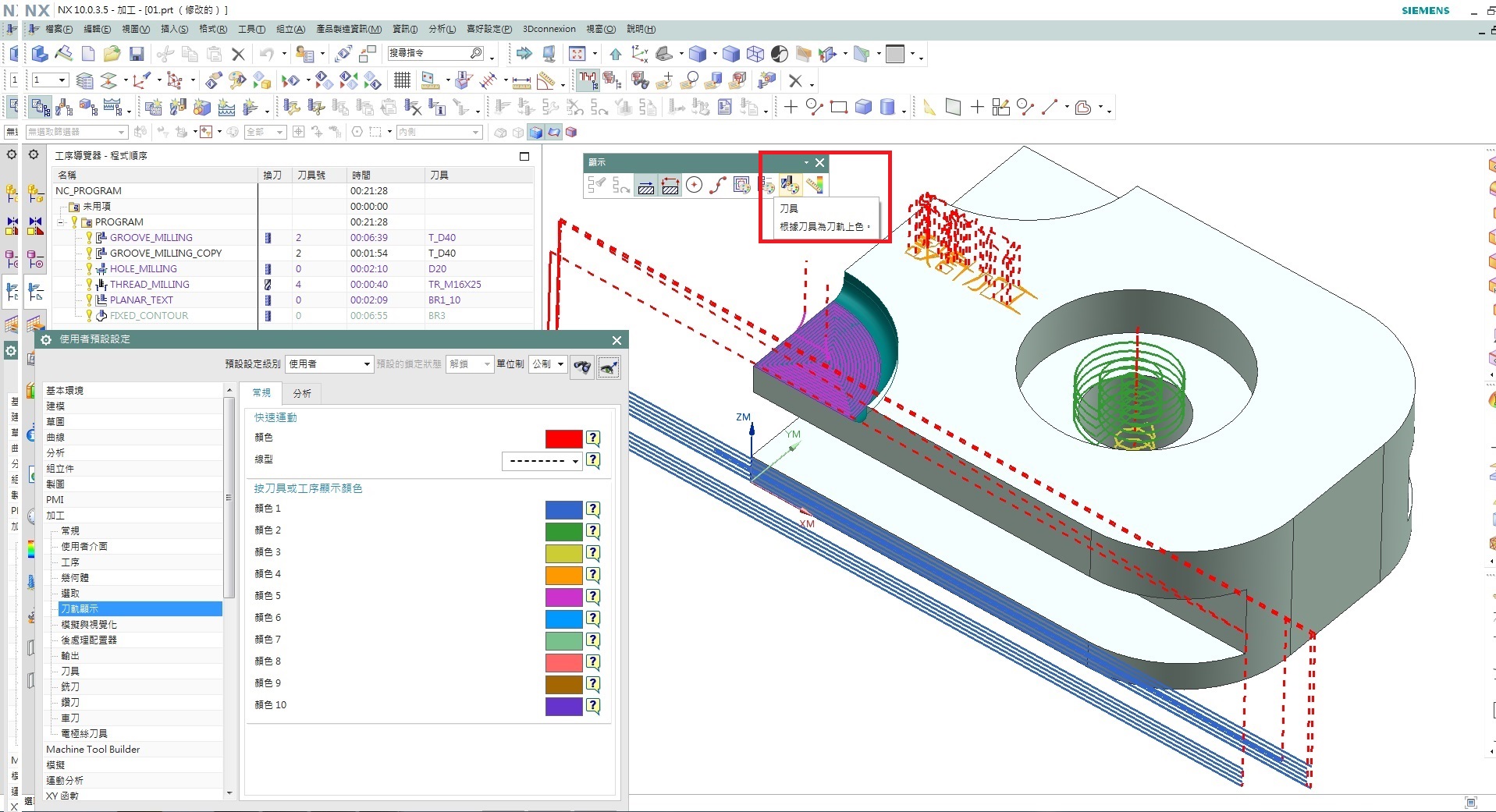The image size is (1496, 812).
Task: Open the 公制 unit dropdown
Action: coord(548,364)
